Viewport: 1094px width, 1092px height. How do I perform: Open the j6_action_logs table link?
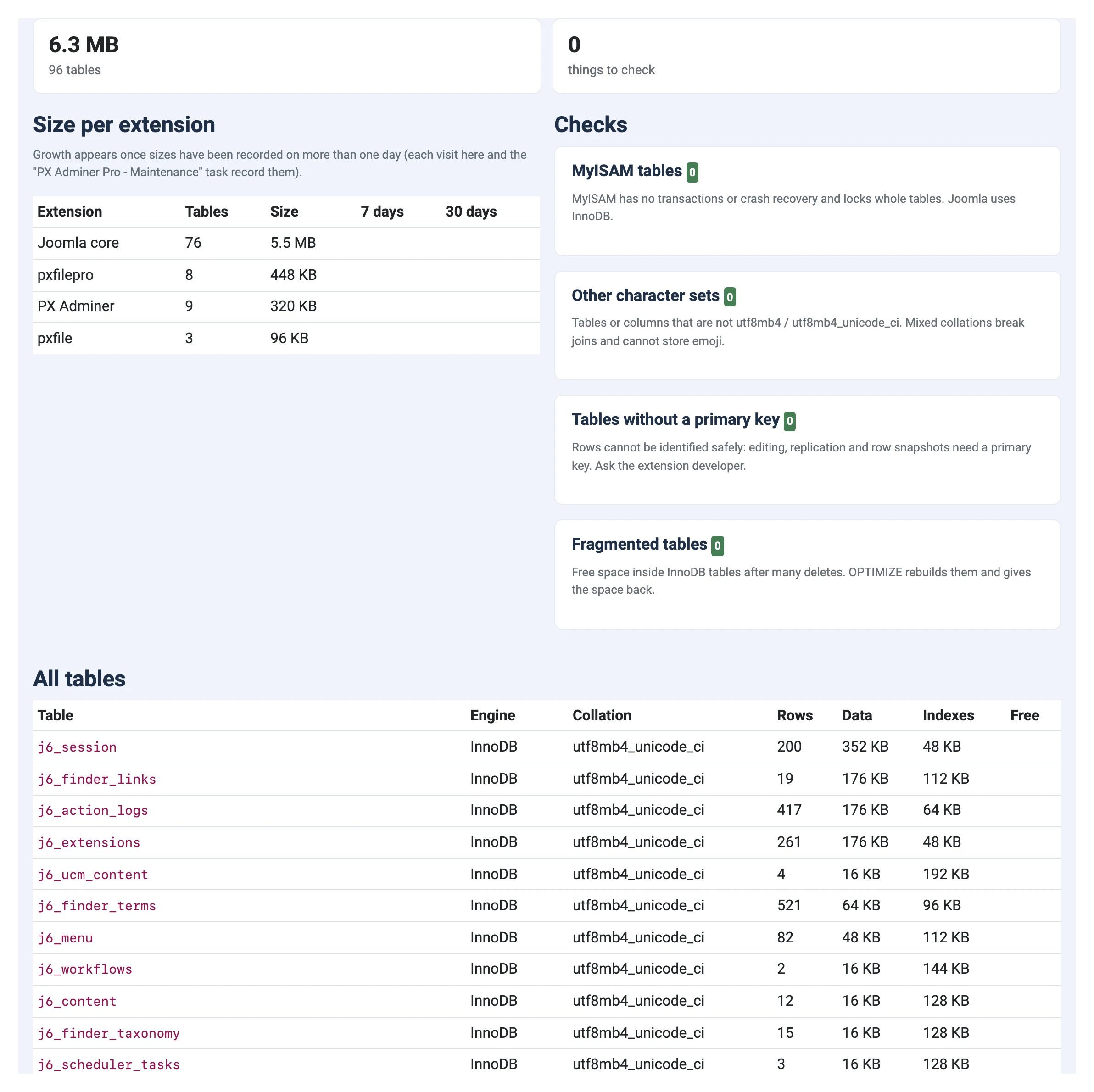coord(93,810)
